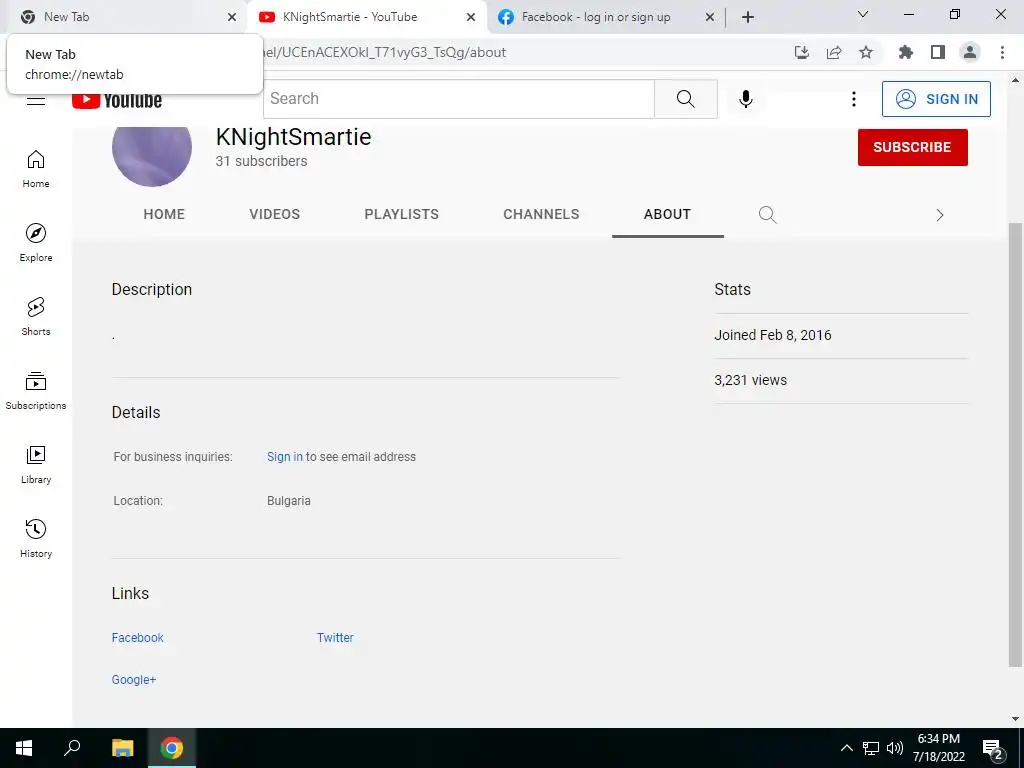Open Chrome extensions puzzle icon
The width and height of the screenshot is (1024, 768).
[x=906, y=52]
